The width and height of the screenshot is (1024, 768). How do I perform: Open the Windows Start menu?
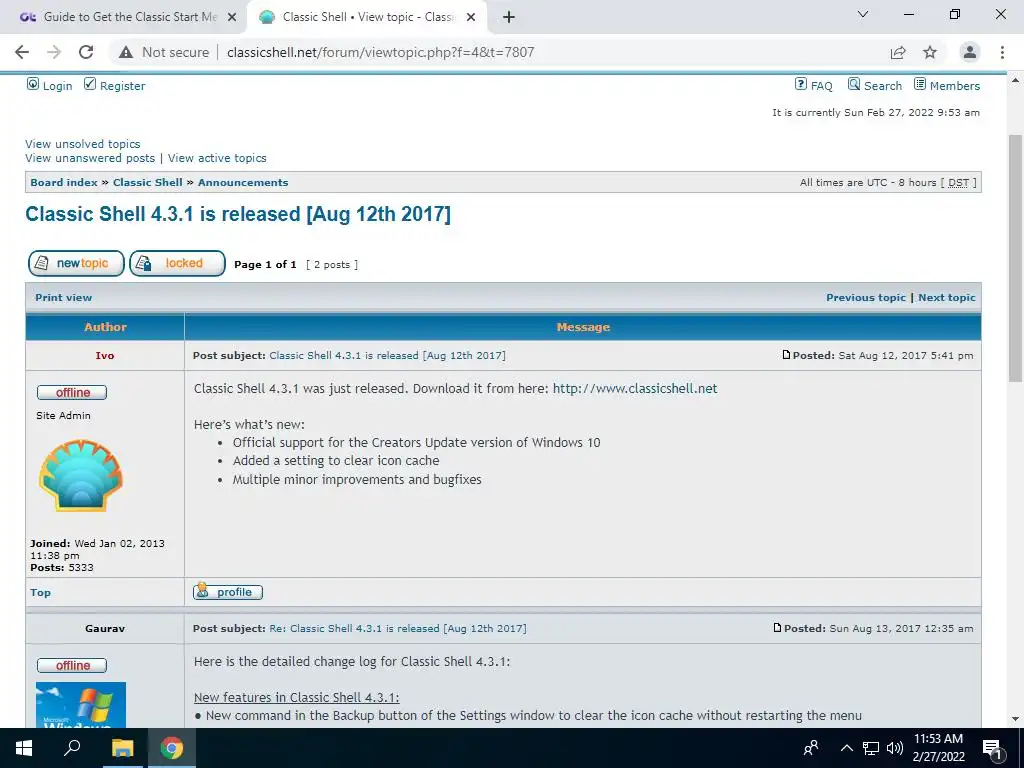(x=24, y=748)
